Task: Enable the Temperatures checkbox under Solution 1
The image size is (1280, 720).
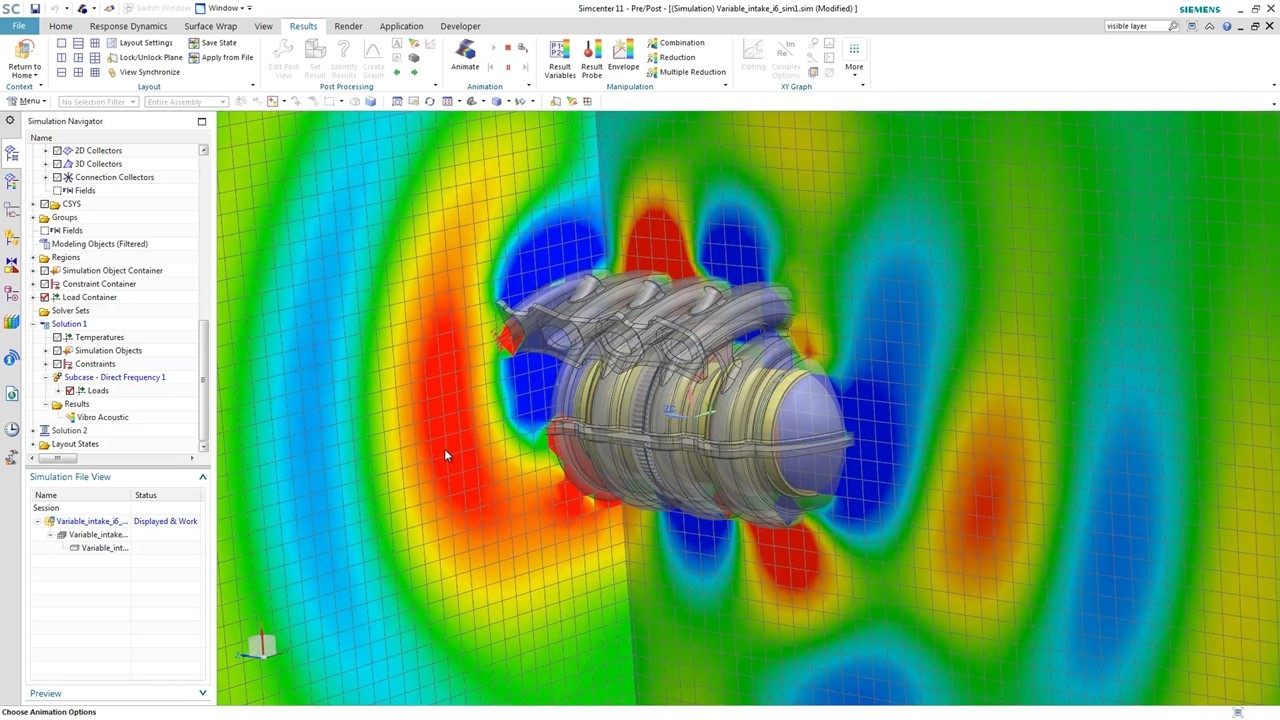Action: click(x=58, y=337)
